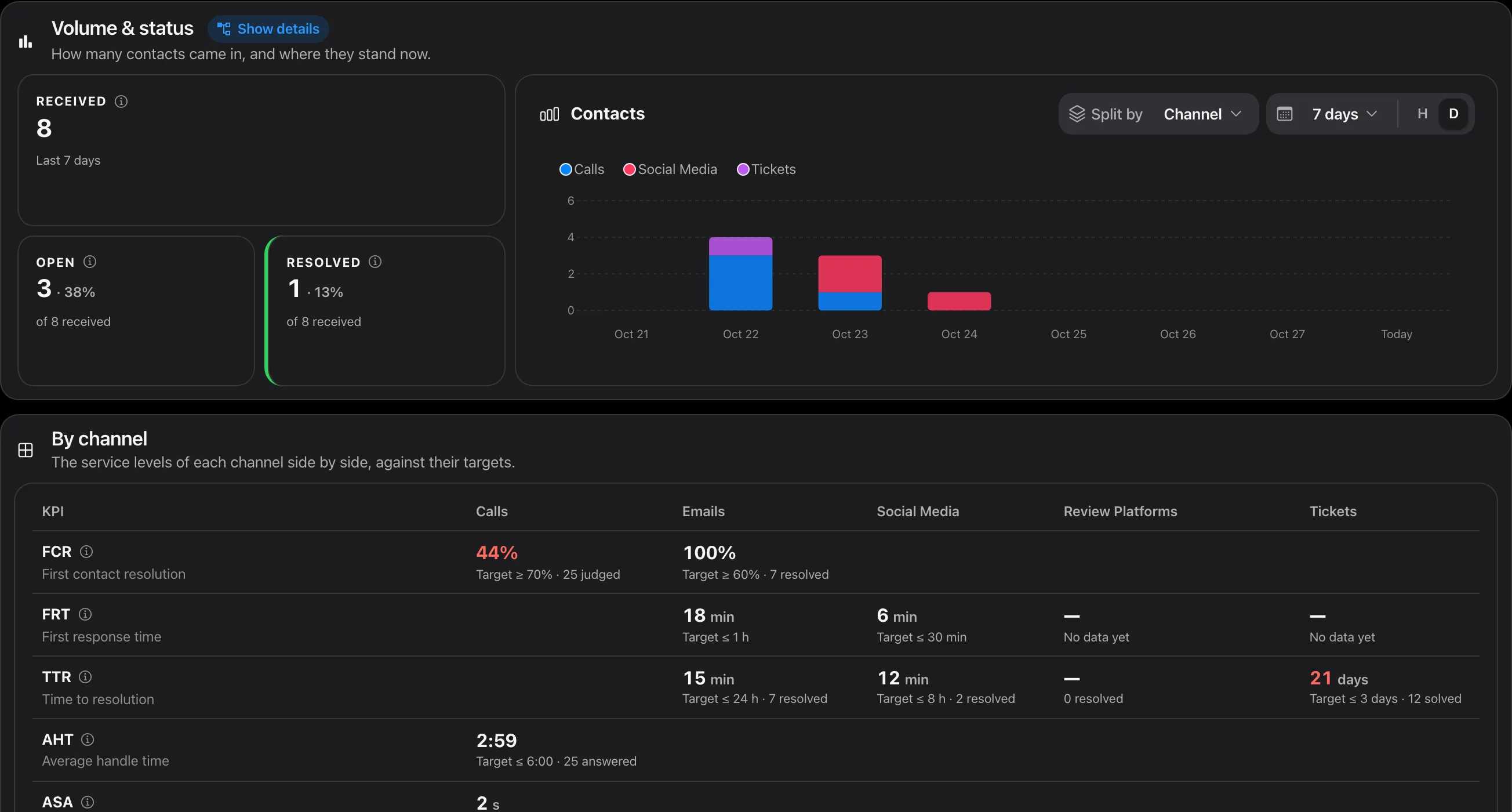Toggle the Calls legend series
This screenshot has height=812, width=1512.
click(581, 169)
